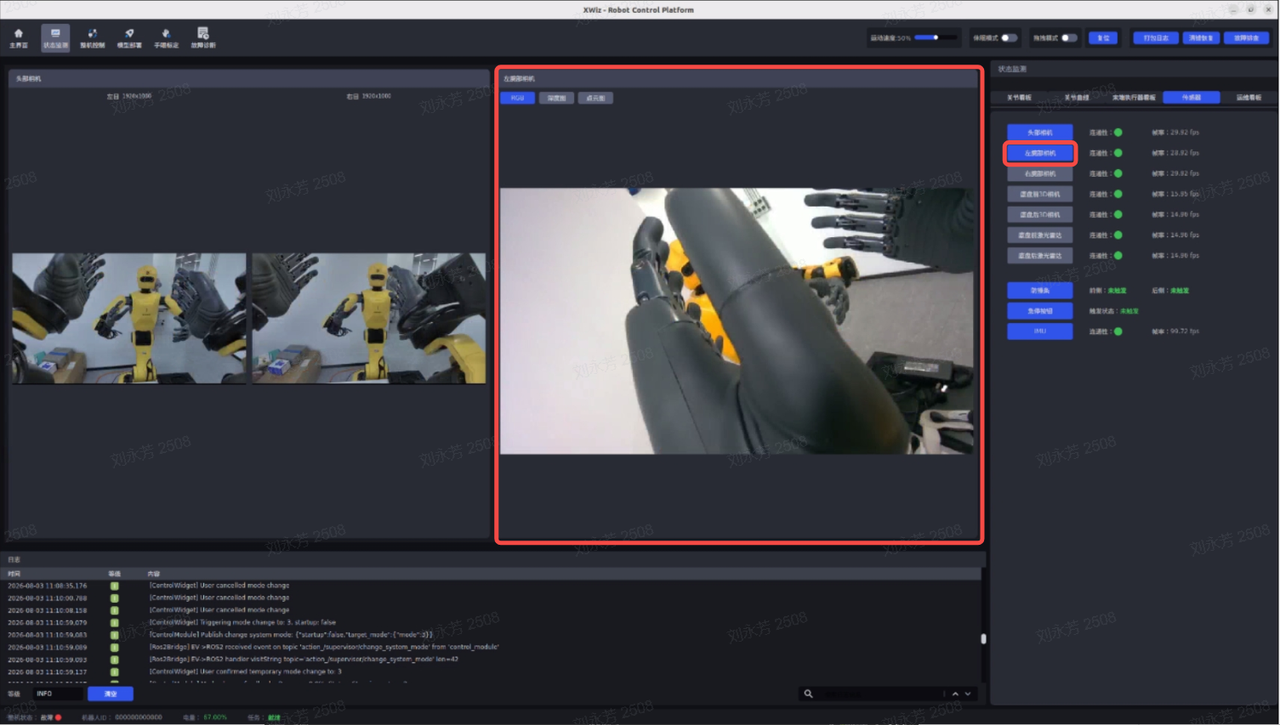Click the '左目 1920x1080' label
This screenshot has height=725, width=1280.
pos(129,96)
